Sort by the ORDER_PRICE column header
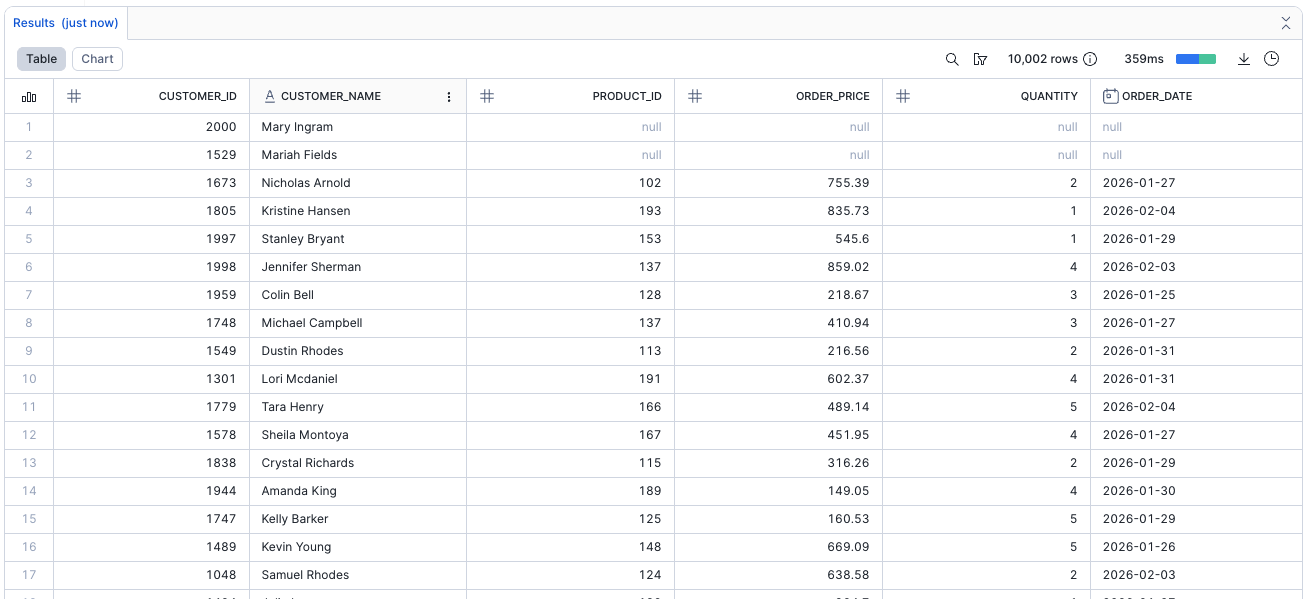This screenshot has height=599, width=1308. point(832,97)
